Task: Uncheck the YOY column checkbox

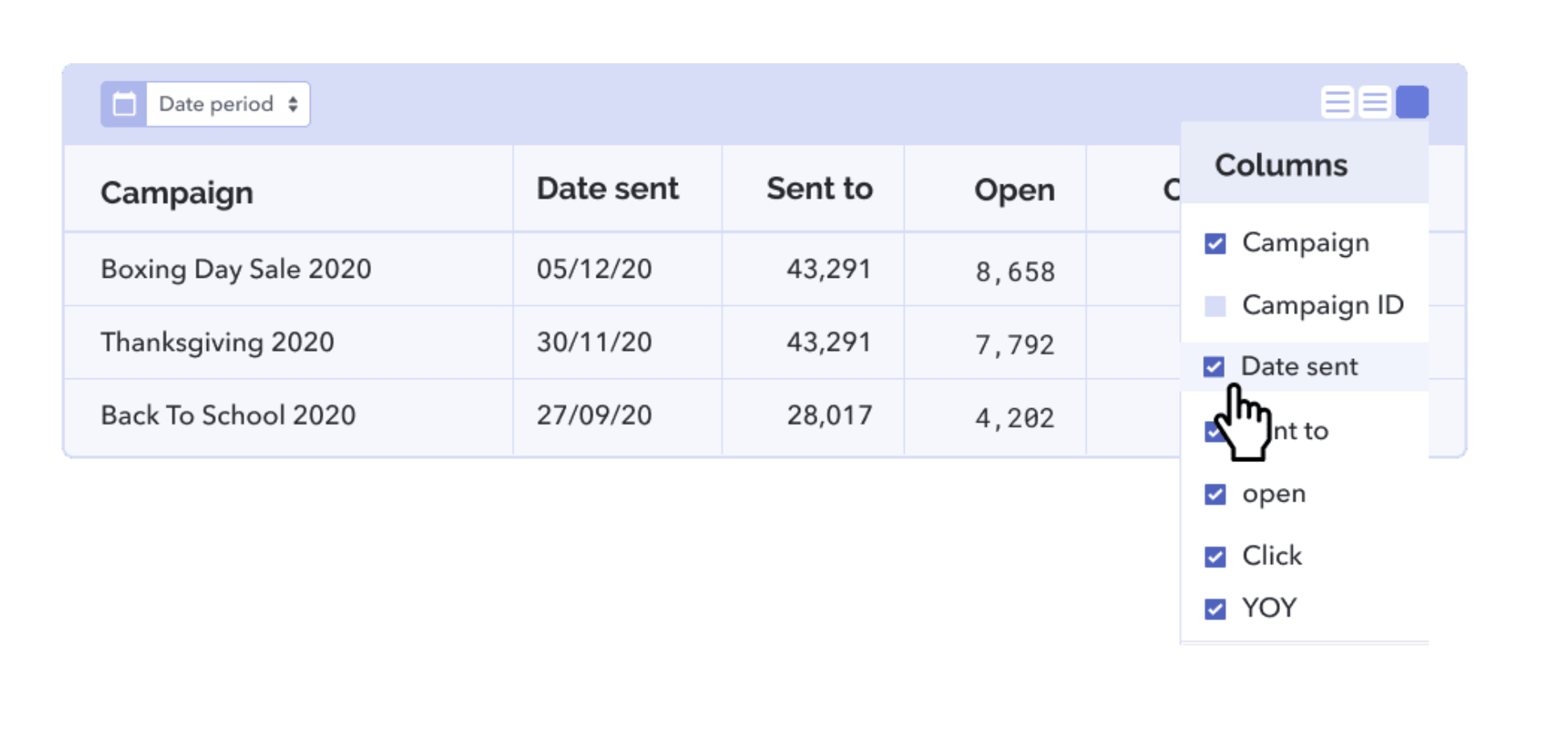Action: [x=1215, y=609]
